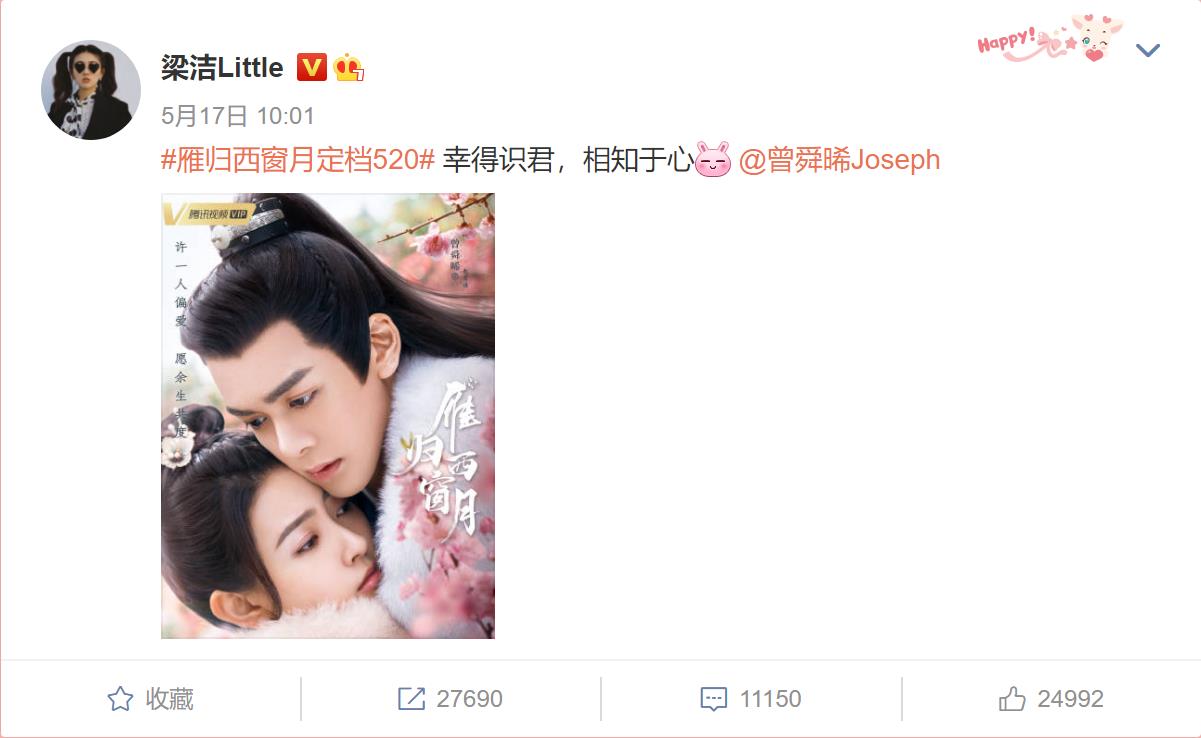The width and height of the screenshot is (1201, 738).
Task: Open the repost count 27690
Action: (469, 699)
